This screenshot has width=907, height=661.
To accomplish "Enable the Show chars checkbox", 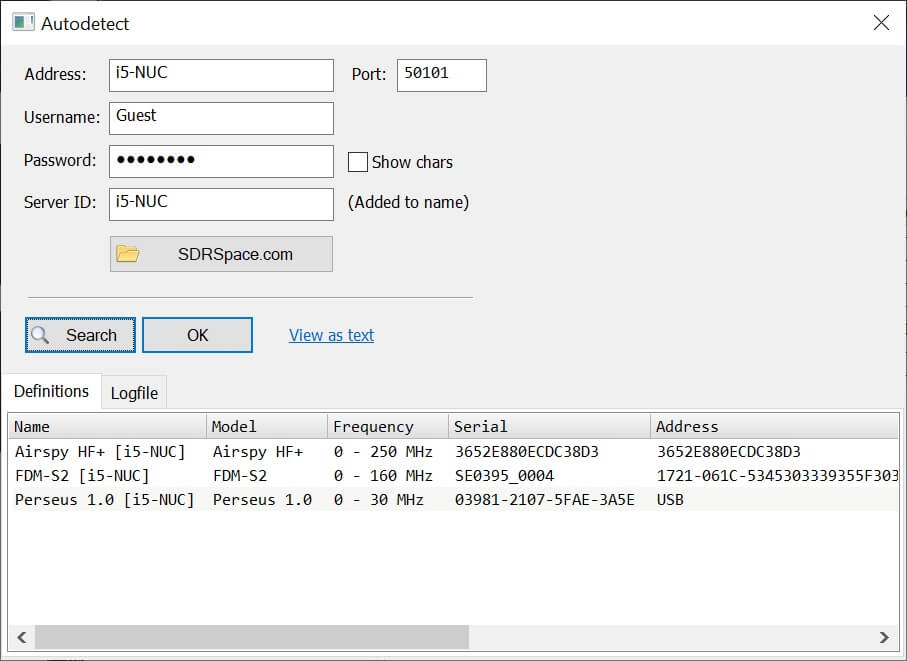I will pos(358,162).
